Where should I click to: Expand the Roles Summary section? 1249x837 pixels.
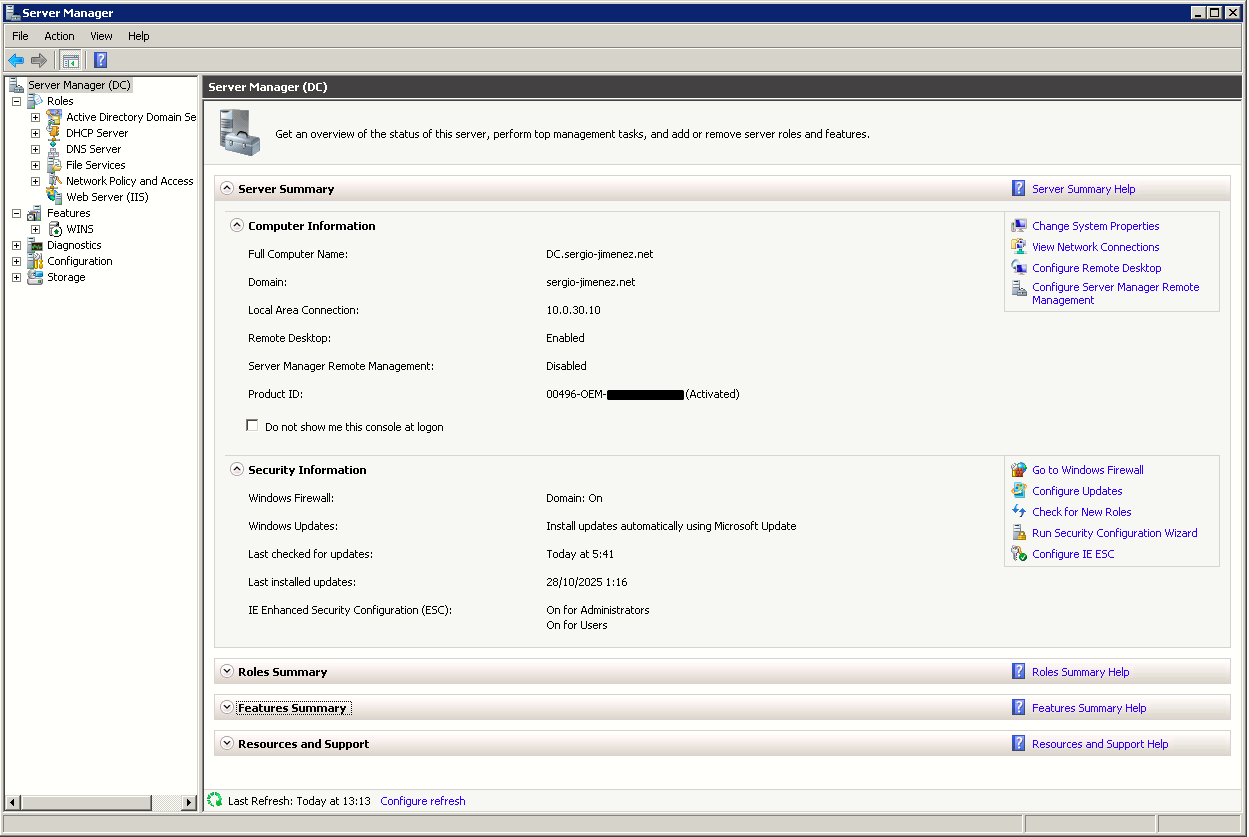click(227, 672)
